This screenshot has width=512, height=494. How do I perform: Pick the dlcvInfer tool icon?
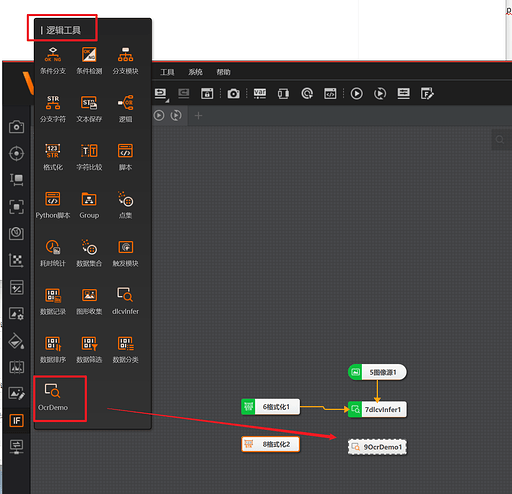coord(125,301)
